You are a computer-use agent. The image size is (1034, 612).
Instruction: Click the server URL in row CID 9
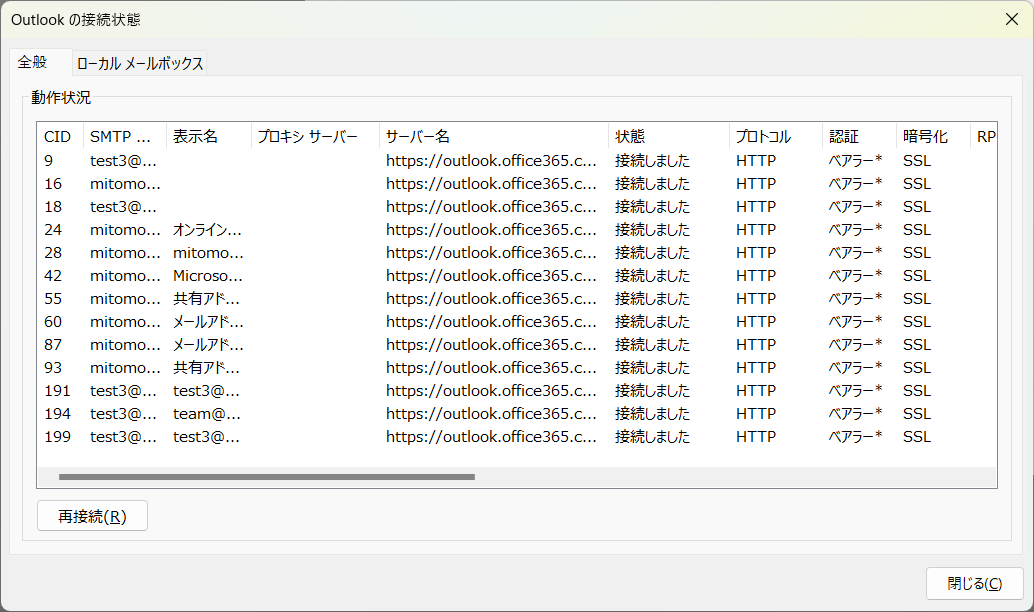491,160
